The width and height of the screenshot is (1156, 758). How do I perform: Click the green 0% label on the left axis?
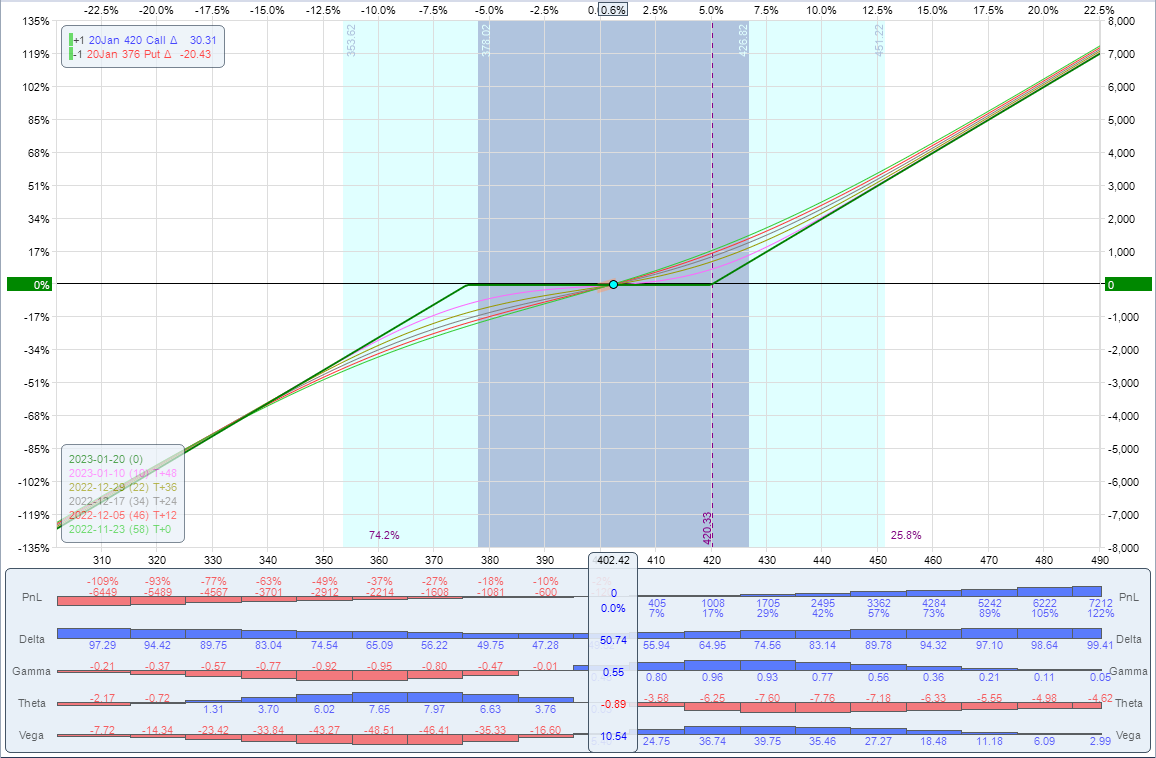(29, 285)
